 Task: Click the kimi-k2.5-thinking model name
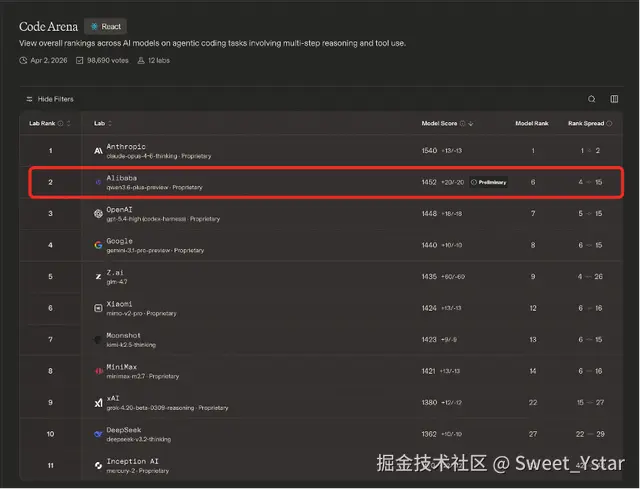131,345
